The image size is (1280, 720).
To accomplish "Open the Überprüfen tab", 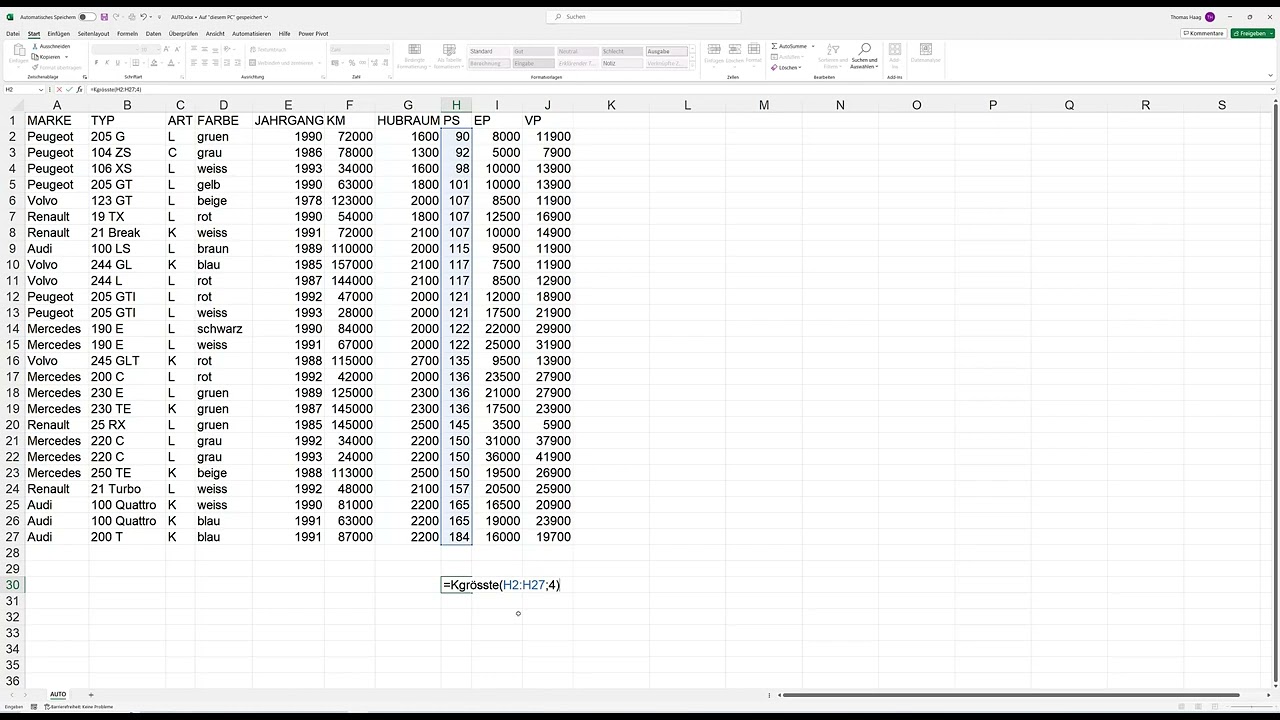I will pyautogui.click(x=184, y=33).
